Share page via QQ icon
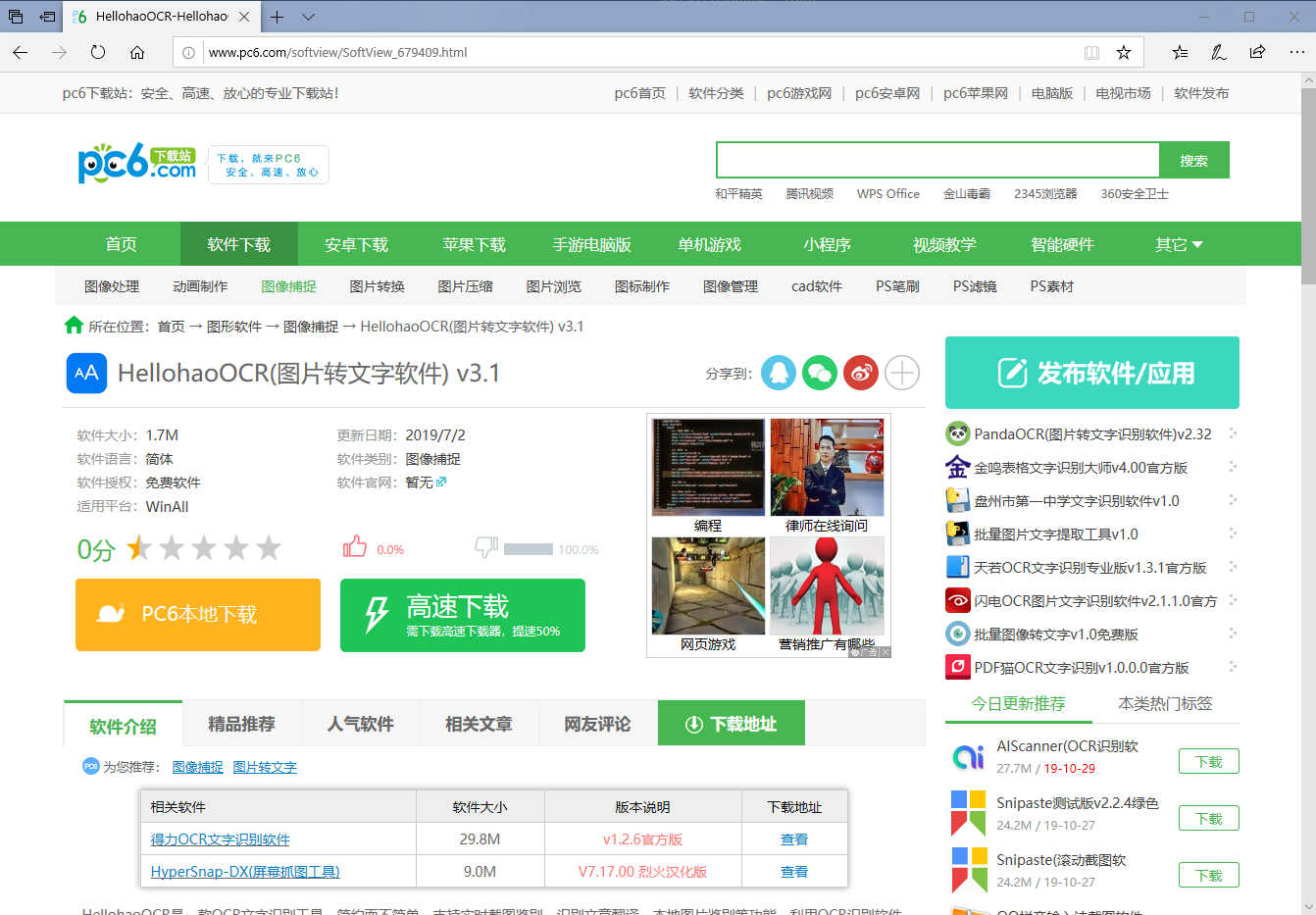 pyautogui.click(x=779, y=373)
